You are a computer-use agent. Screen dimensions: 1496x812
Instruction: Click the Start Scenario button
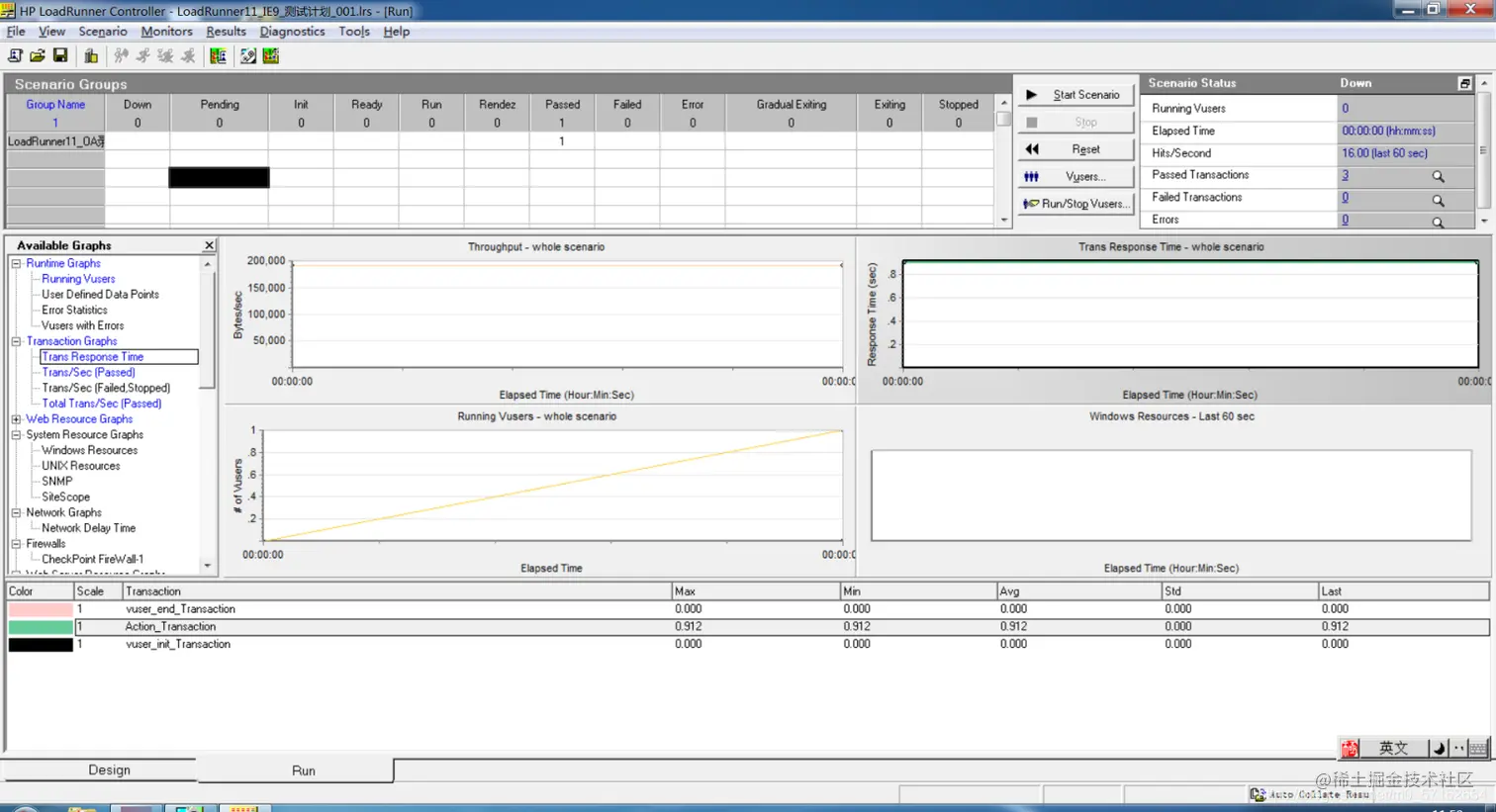click(x=1075, y=95)
